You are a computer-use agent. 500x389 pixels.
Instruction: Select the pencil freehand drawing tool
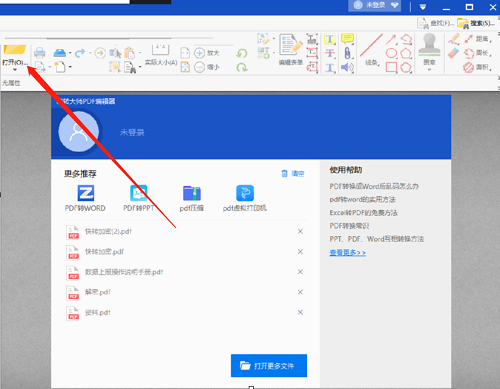[x=454, y=39]
